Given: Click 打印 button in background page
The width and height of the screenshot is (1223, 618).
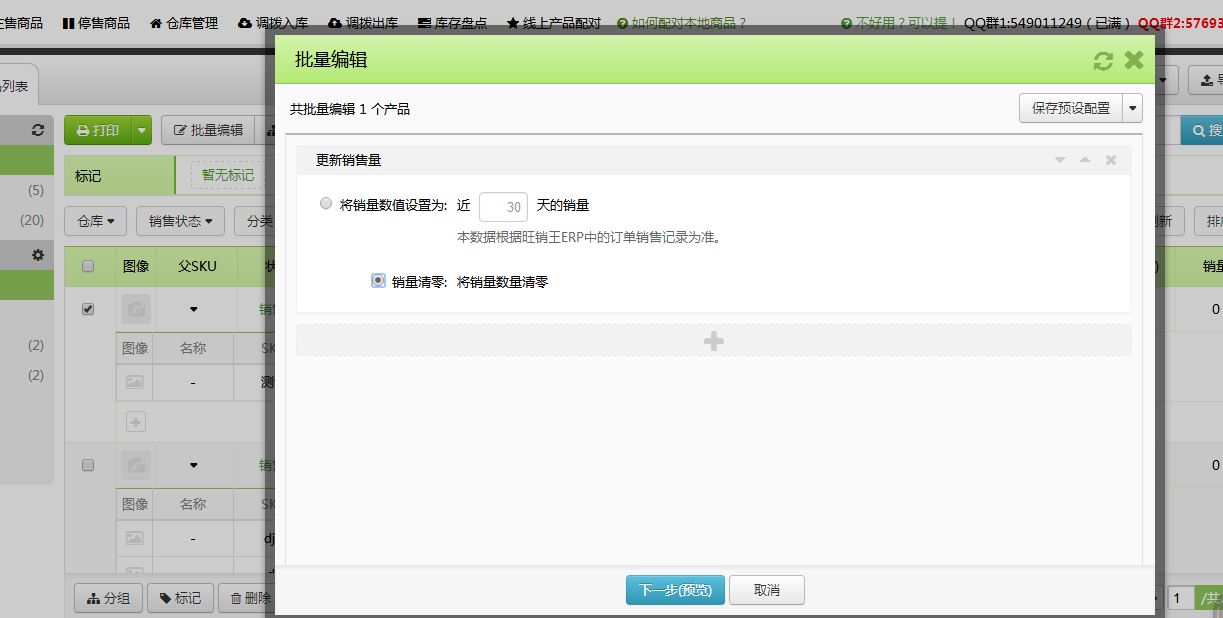Looking at the screenshot, I should (98, 130).
